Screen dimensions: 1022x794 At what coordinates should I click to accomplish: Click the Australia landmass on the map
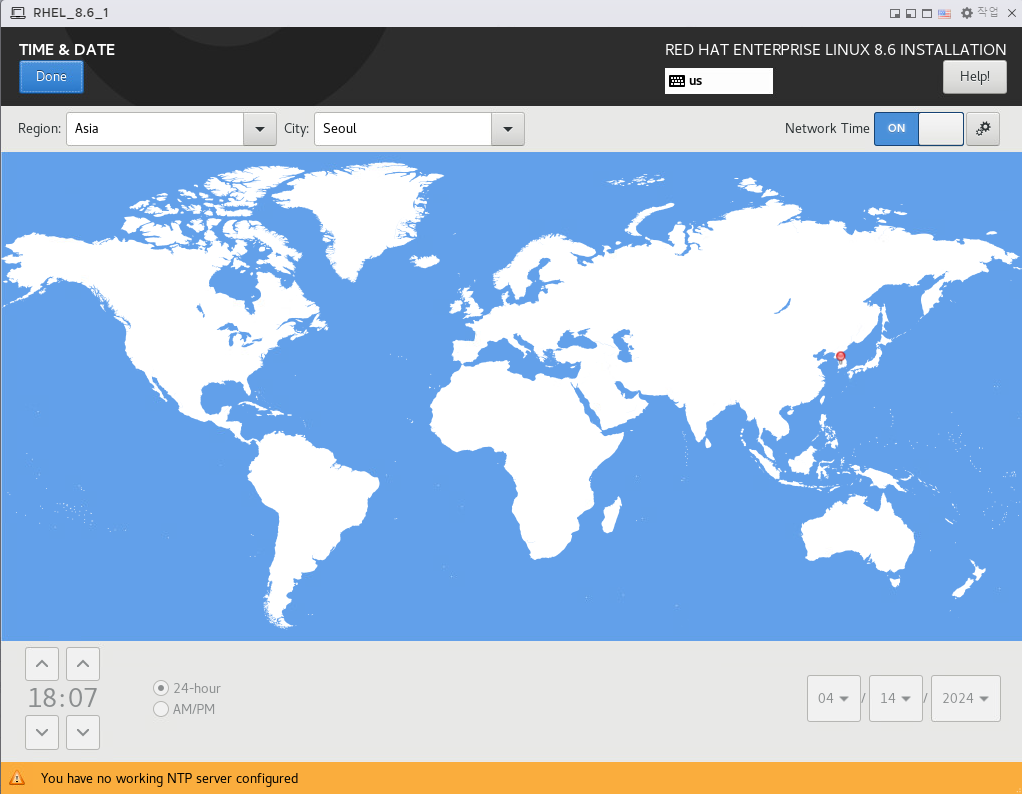pos(857,535)
